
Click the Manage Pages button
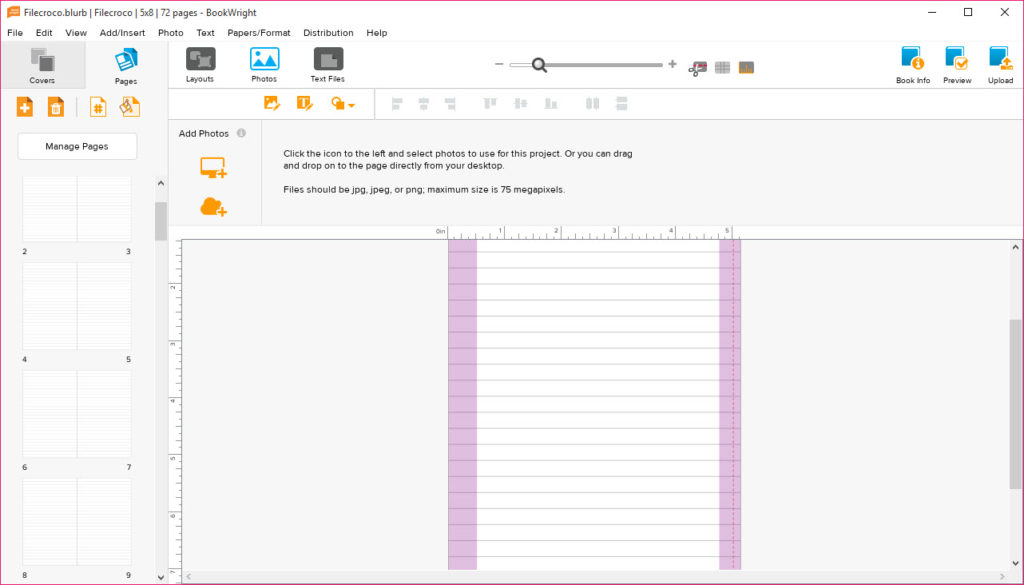[x=77, y=146]
